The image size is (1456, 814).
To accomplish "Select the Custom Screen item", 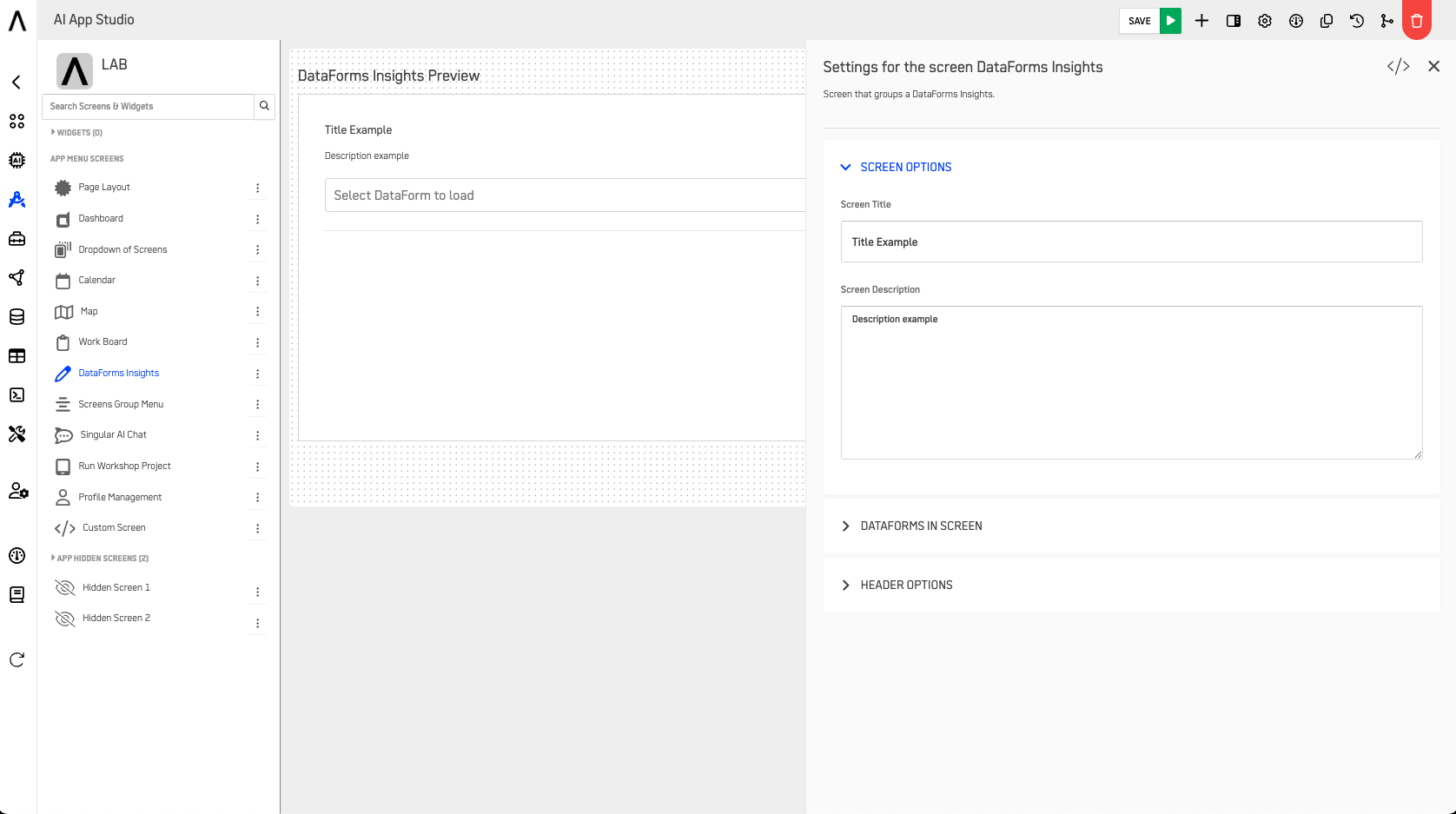I will (x=114, y=528).
